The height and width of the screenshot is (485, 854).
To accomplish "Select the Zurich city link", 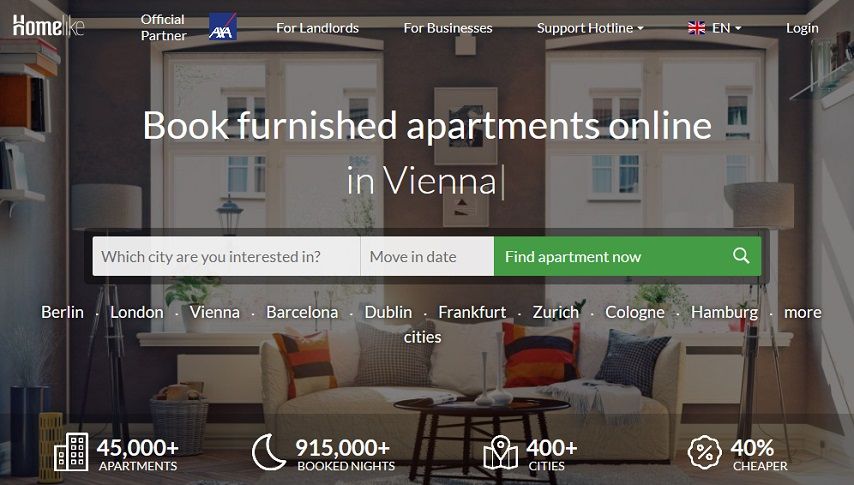I will [x=556, y=312].
